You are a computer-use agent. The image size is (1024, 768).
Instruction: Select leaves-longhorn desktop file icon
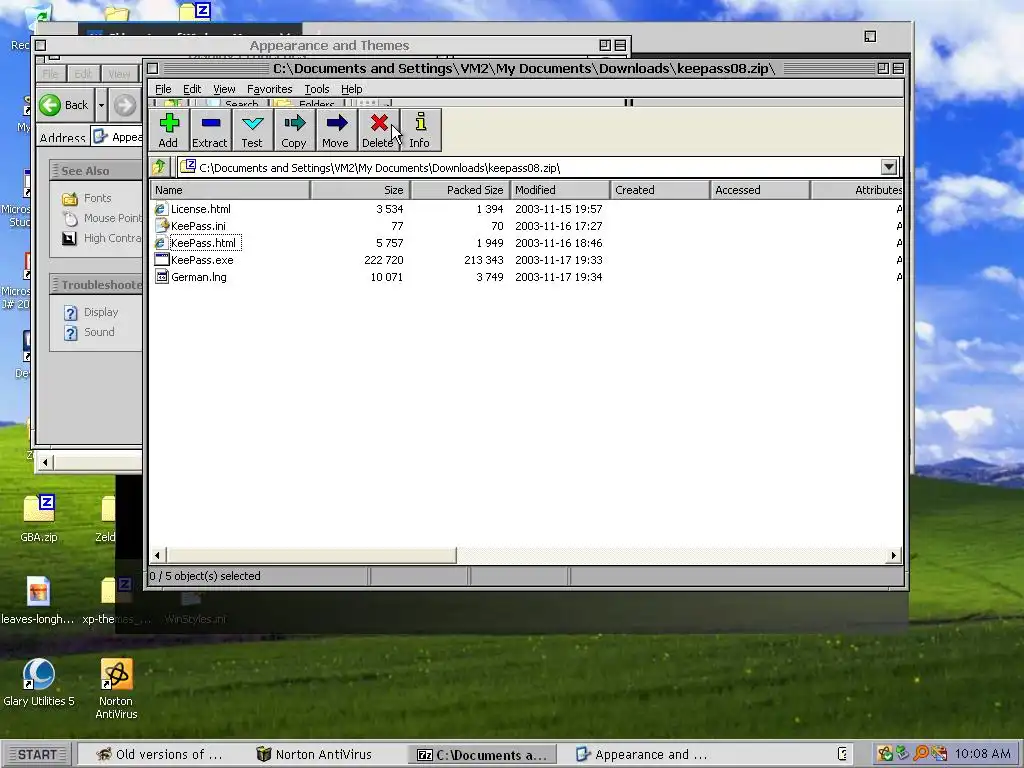click(x=37, y=601)
